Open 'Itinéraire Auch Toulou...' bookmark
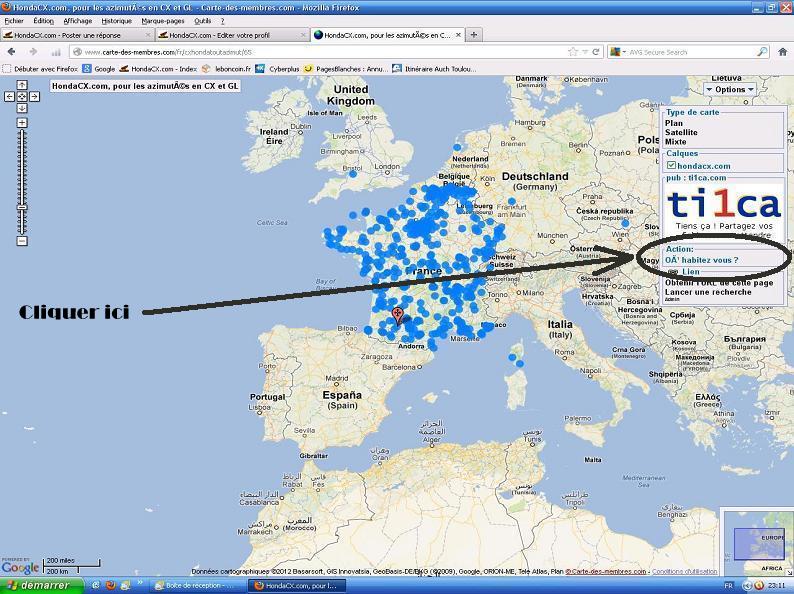Image resolution: width=794 pixels, height=594 pixels. [434, 68]
